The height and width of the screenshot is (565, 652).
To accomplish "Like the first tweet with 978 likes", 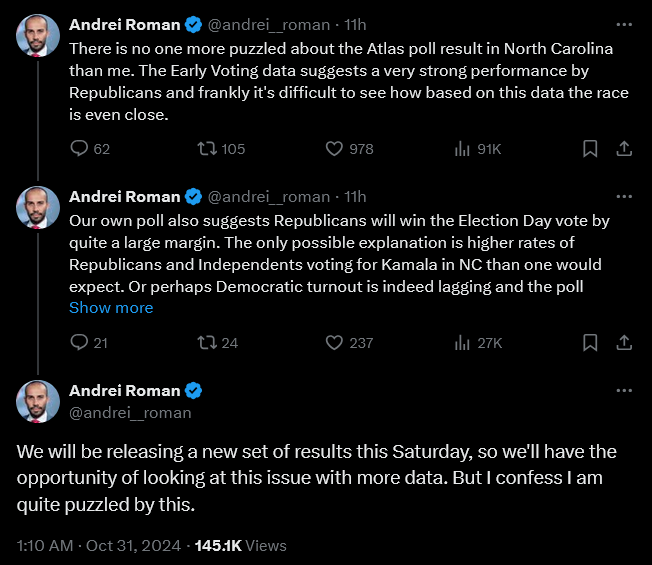I will [335, 149].
